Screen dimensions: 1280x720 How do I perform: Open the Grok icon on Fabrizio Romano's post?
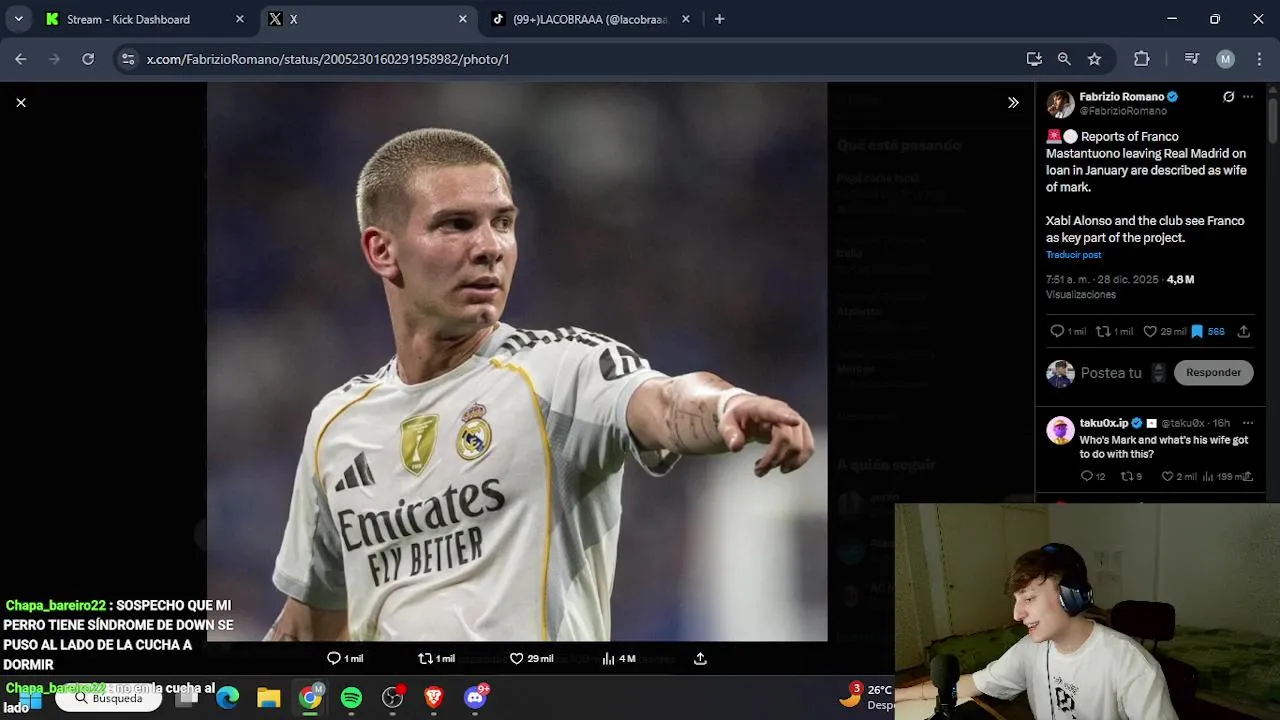(1229, 97)
